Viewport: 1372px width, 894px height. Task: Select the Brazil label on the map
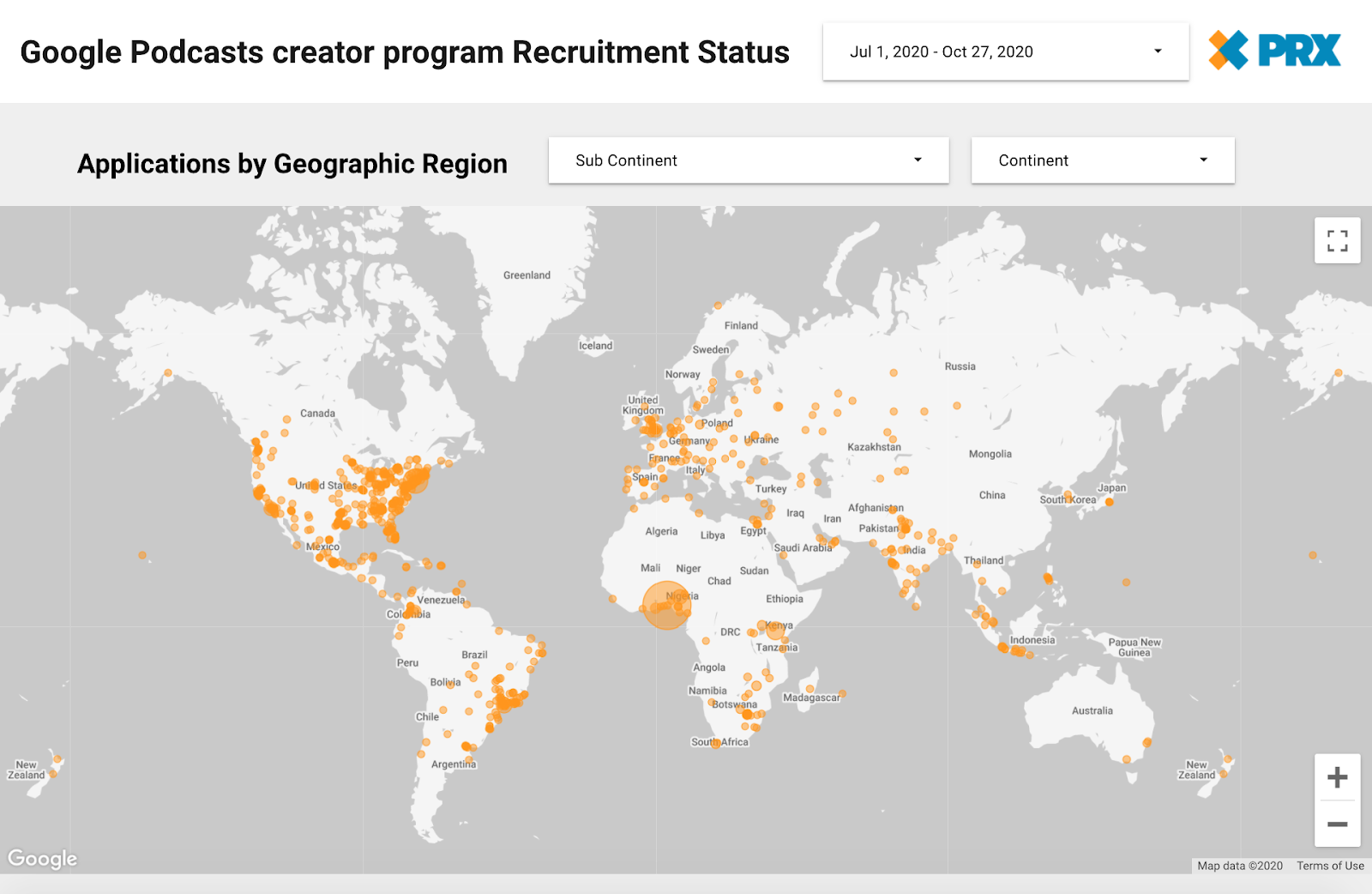pyautogui.click(x=474, y=655)
